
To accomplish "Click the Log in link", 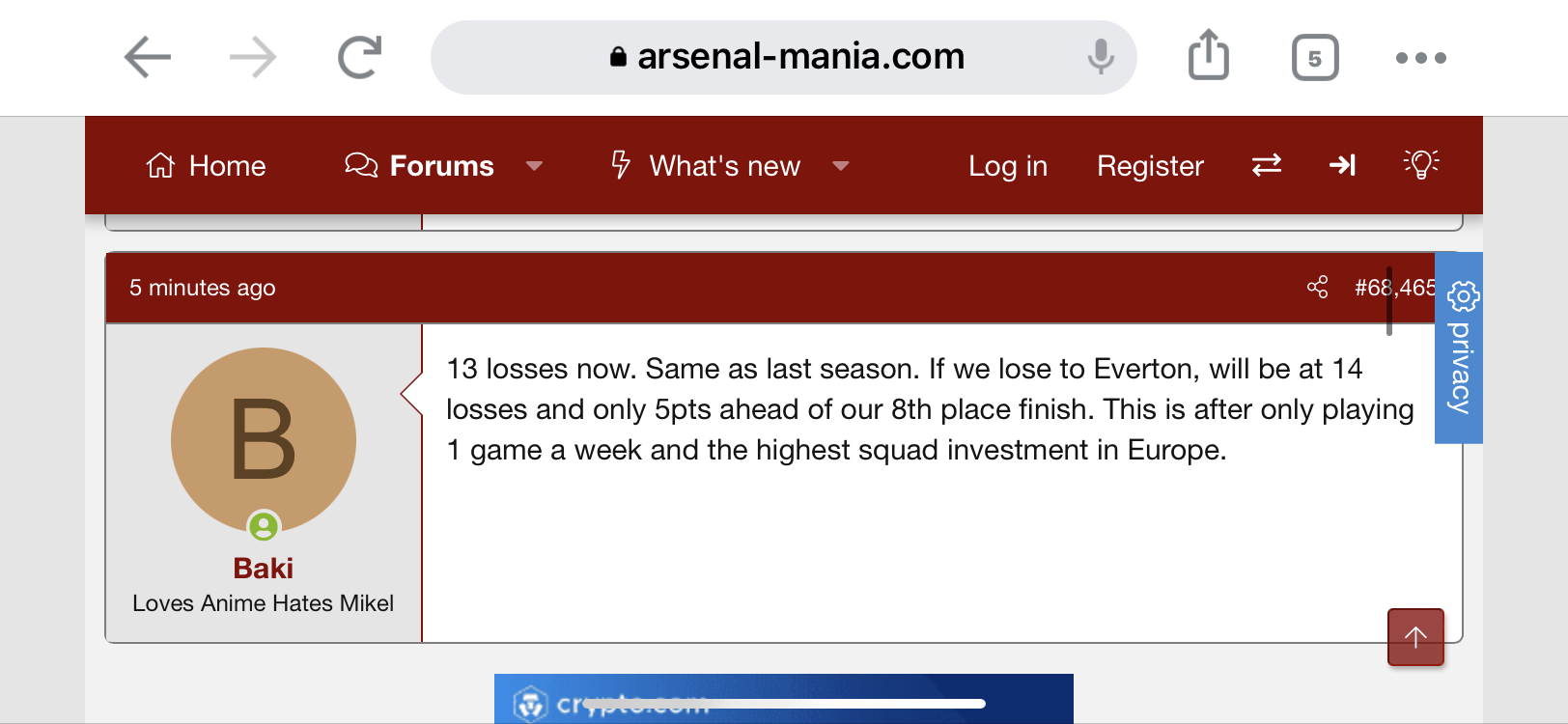I will click(1008, 166).
